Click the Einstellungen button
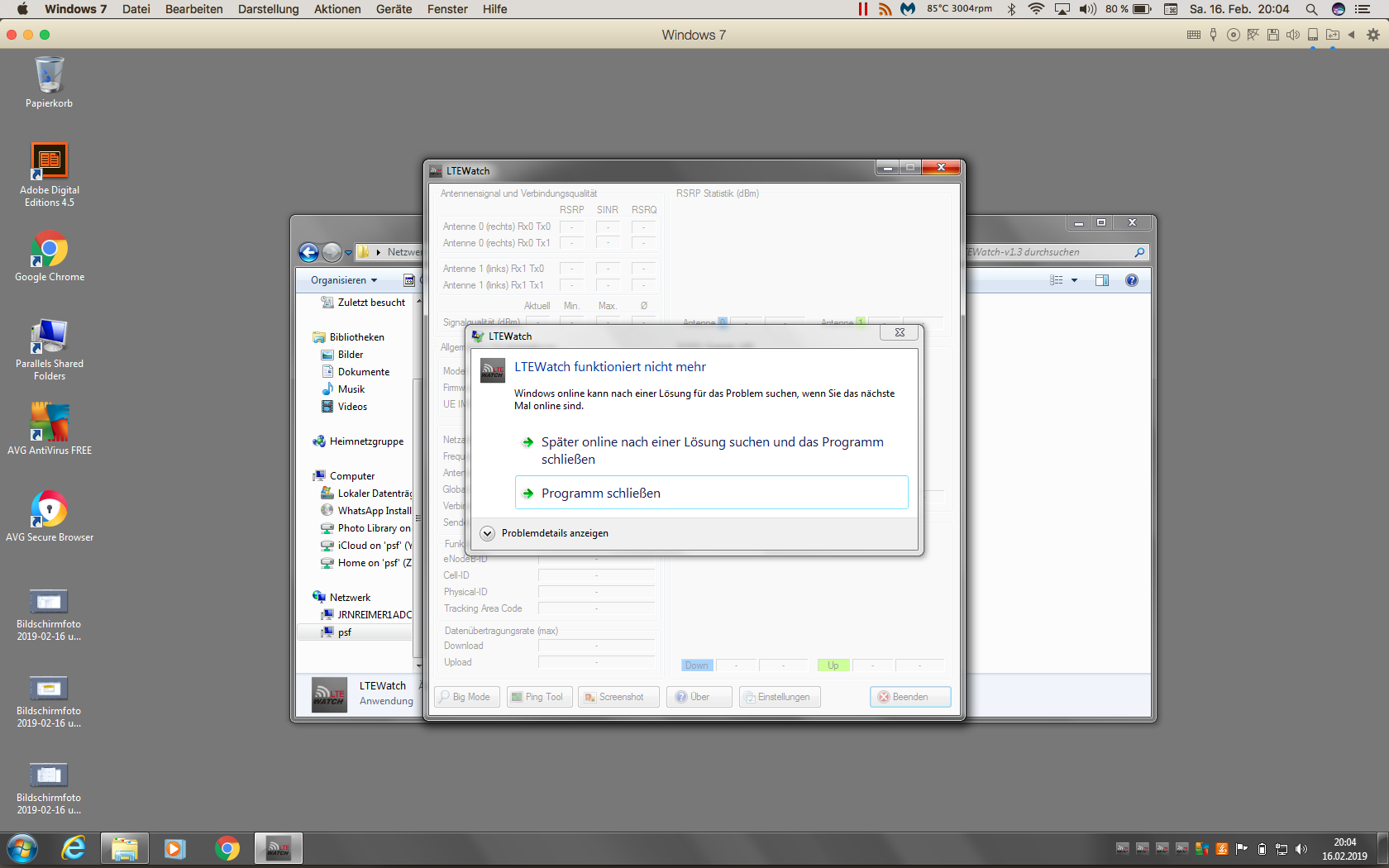 (x=780, y=697)
